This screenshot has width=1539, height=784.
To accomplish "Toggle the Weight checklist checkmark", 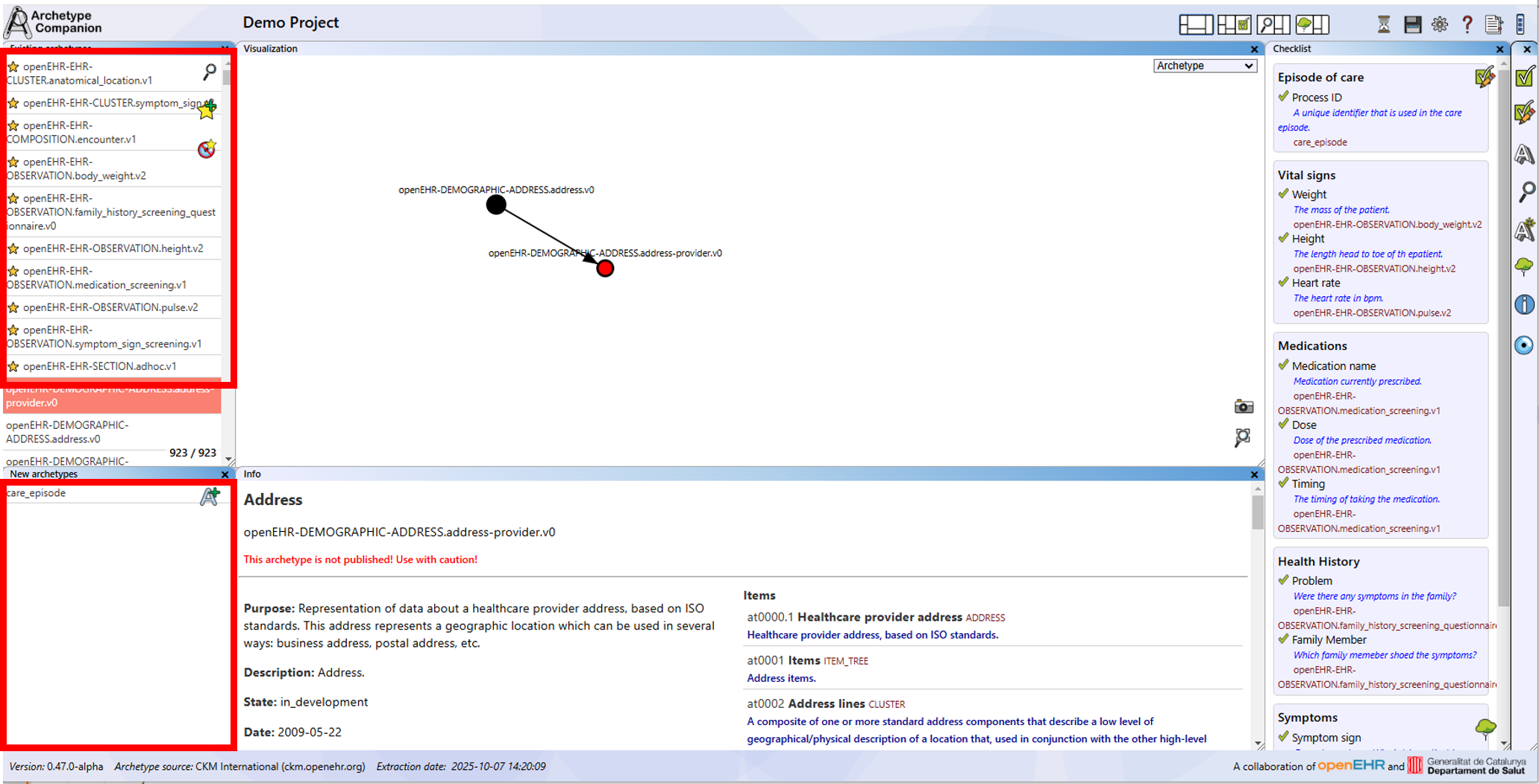I will click(1283, 194).
